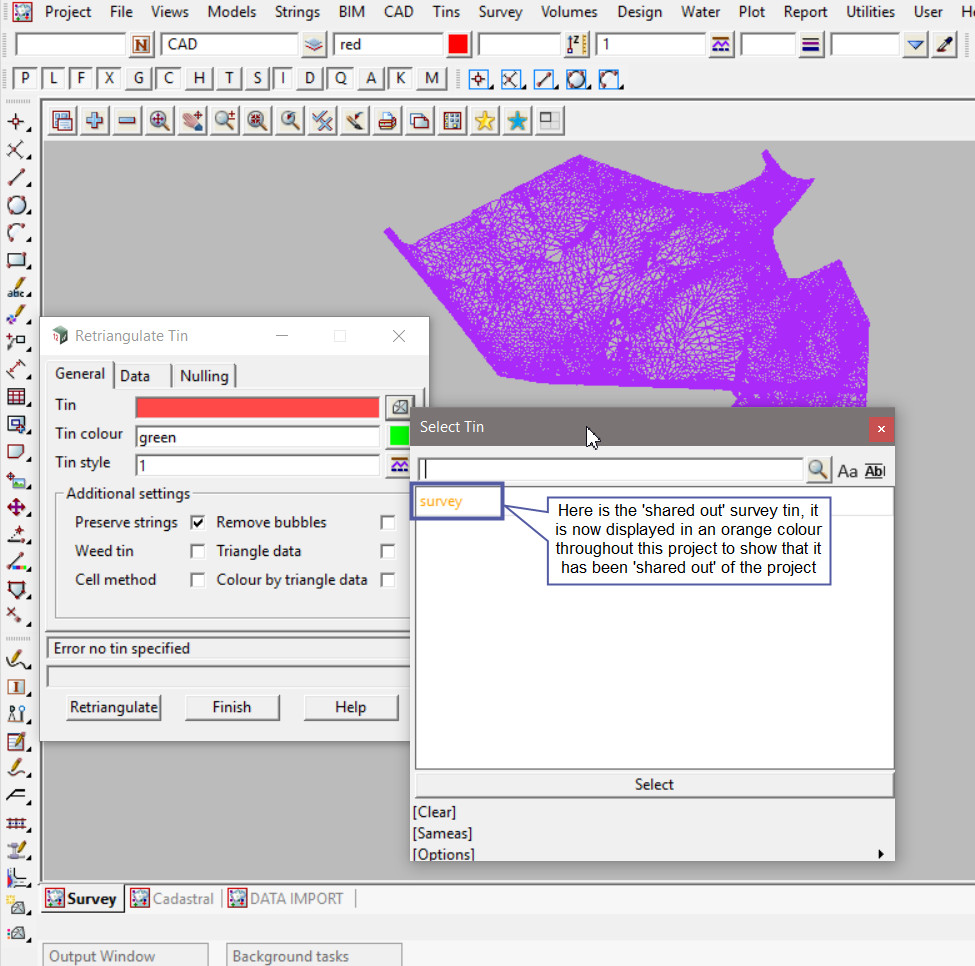Click the green Tin colour swatch

click(x=399, y=436)
